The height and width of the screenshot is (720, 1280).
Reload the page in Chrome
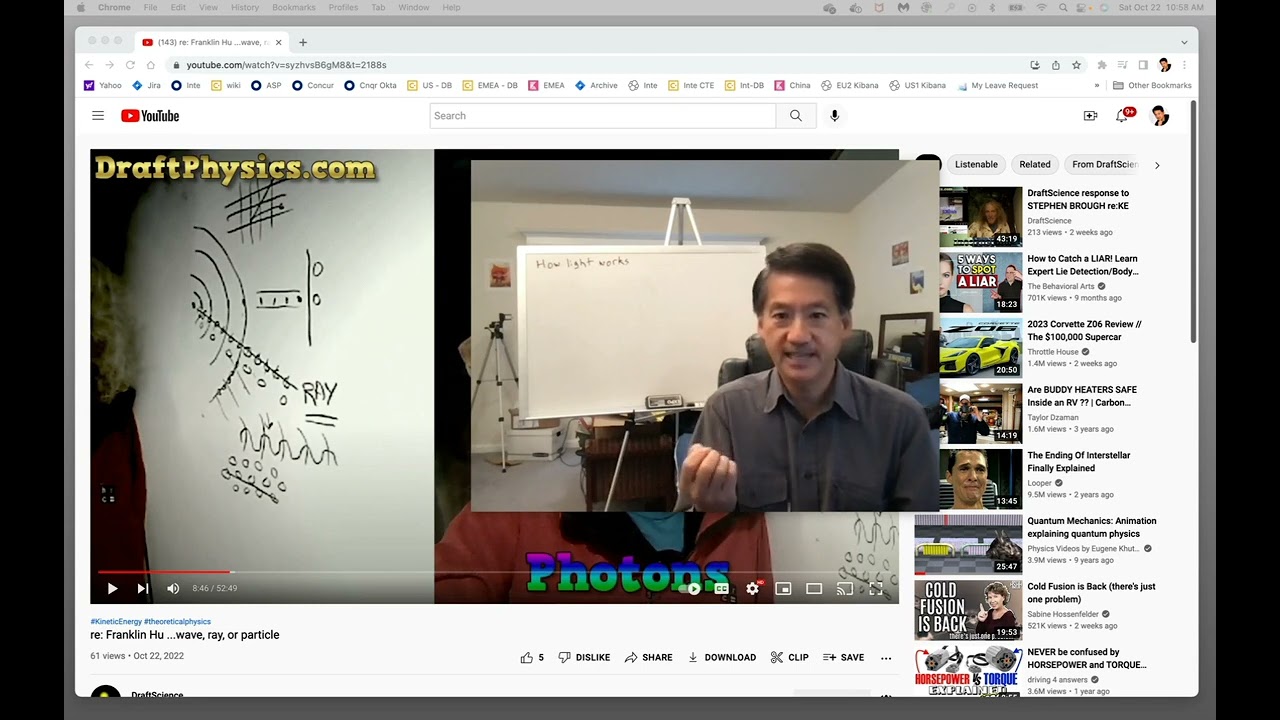[x=130, y=65]
